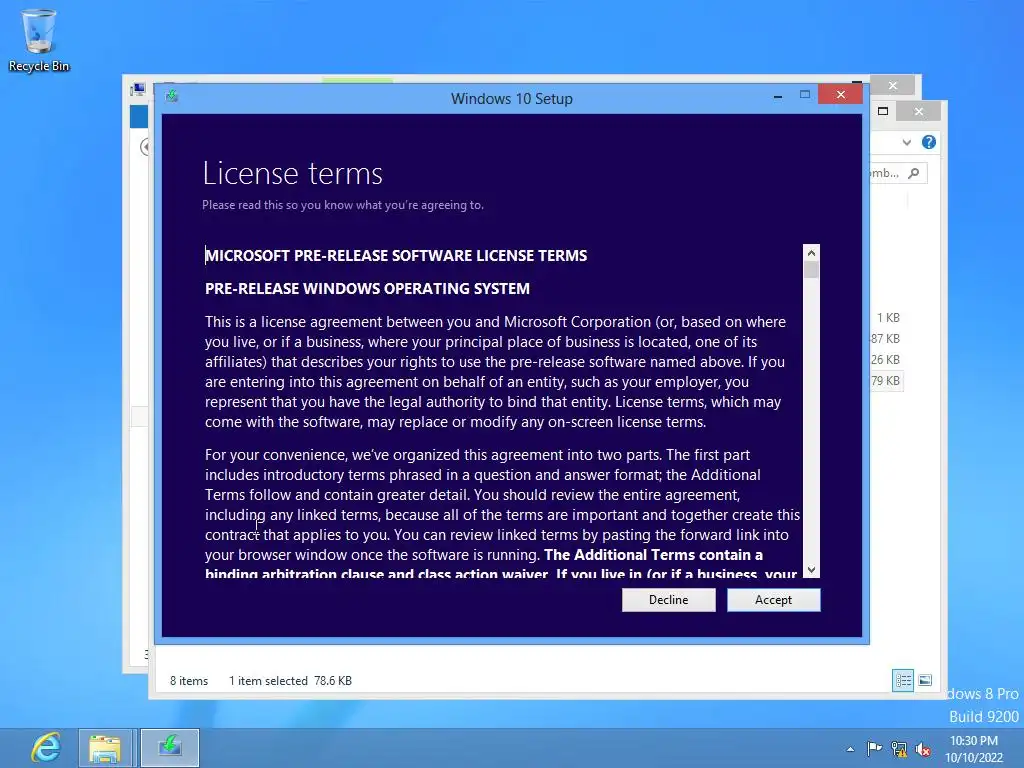This screenshot has height=768, width=1024.
Task: Click 'PRE-RELEASE WINDOWS OPERATING SYSTEM' line
Action: [367, 289]
